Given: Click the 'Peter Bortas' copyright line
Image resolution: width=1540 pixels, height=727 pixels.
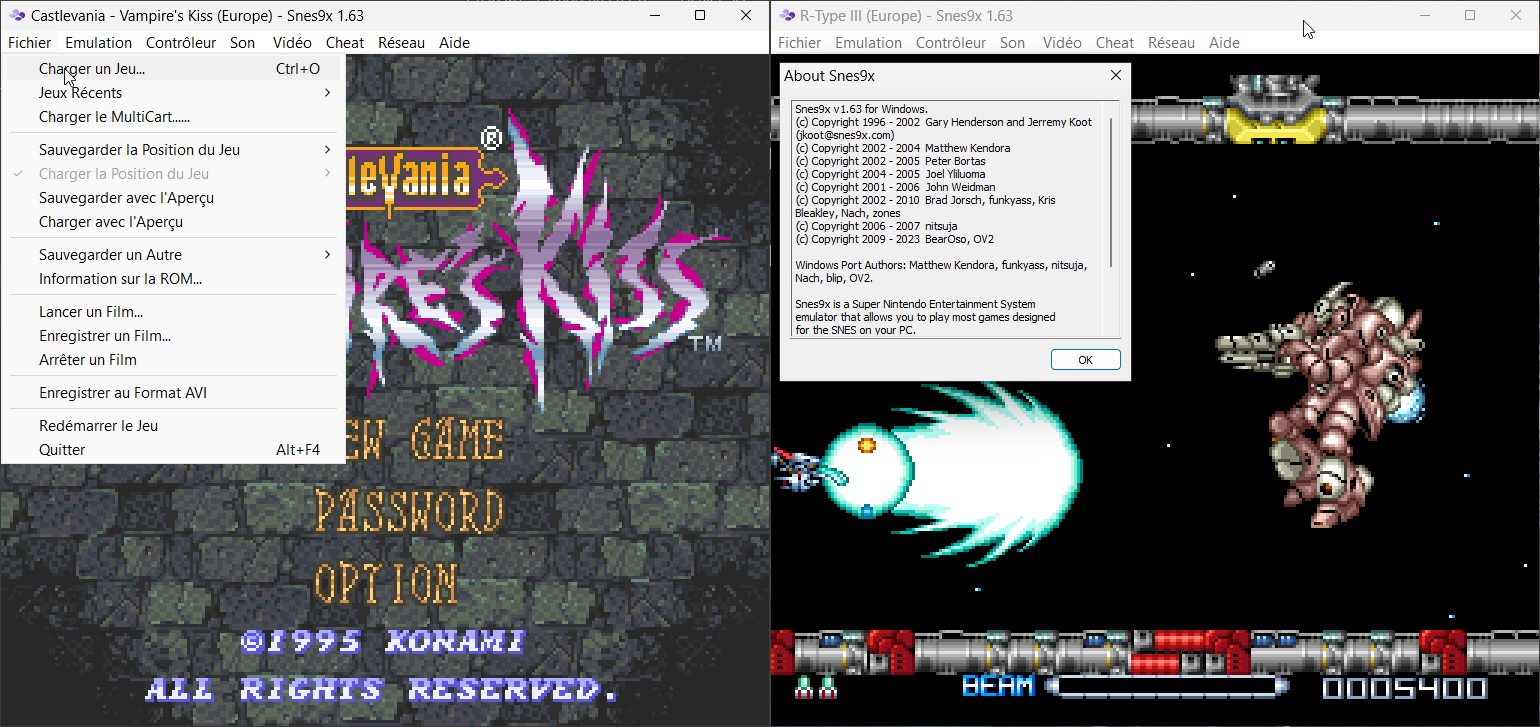Looking at the screenshot, I should [x=890, y=161].
